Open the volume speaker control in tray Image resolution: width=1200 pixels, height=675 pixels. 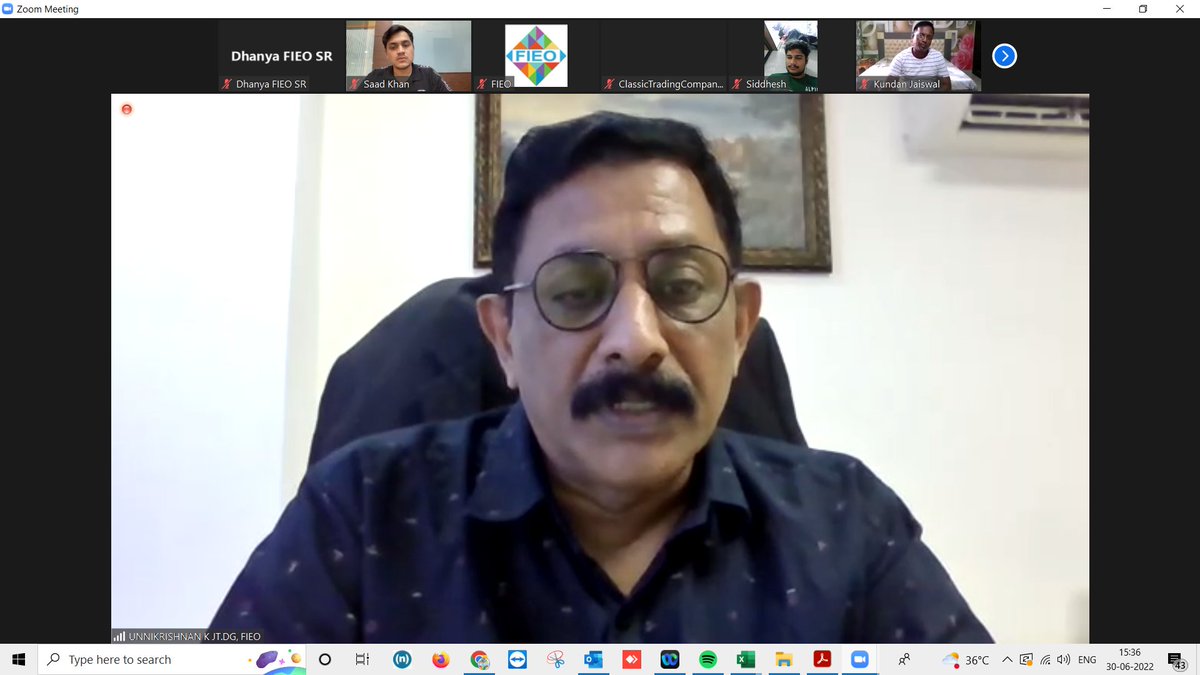pyautogui.click(x=1063, y=660)
